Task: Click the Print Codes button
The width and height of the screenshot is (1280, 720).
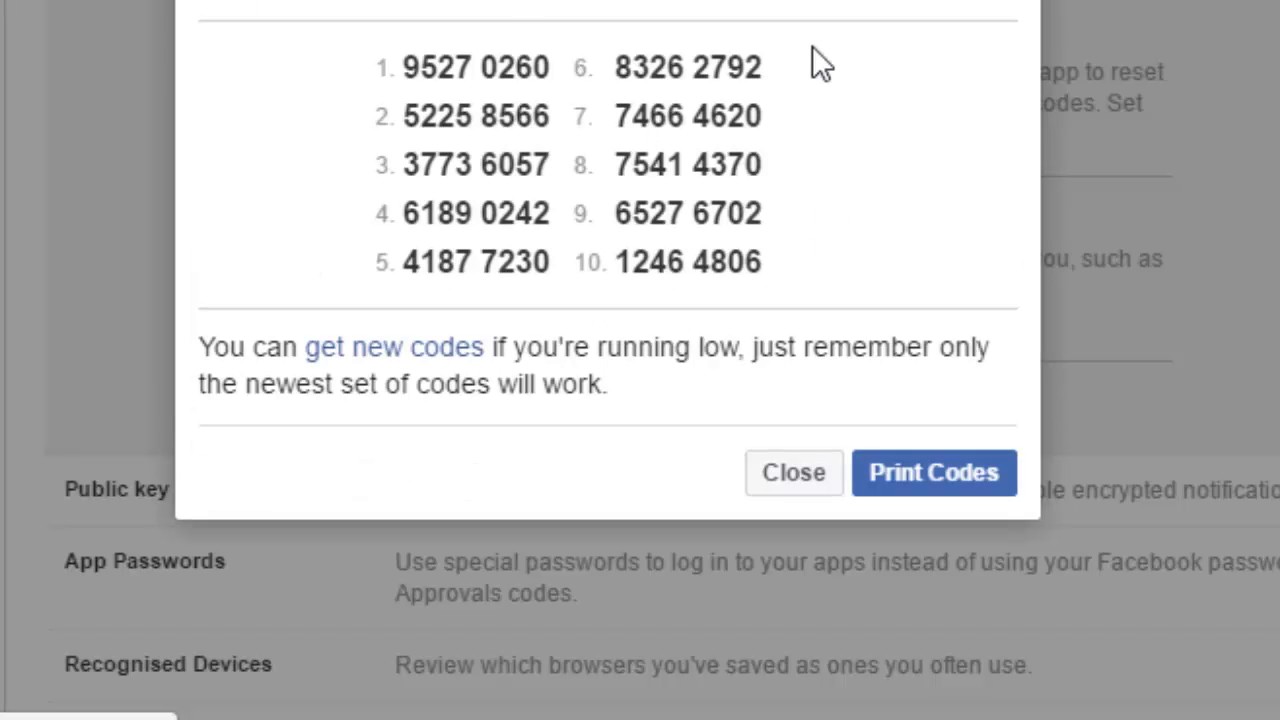Action: [934, 473]
